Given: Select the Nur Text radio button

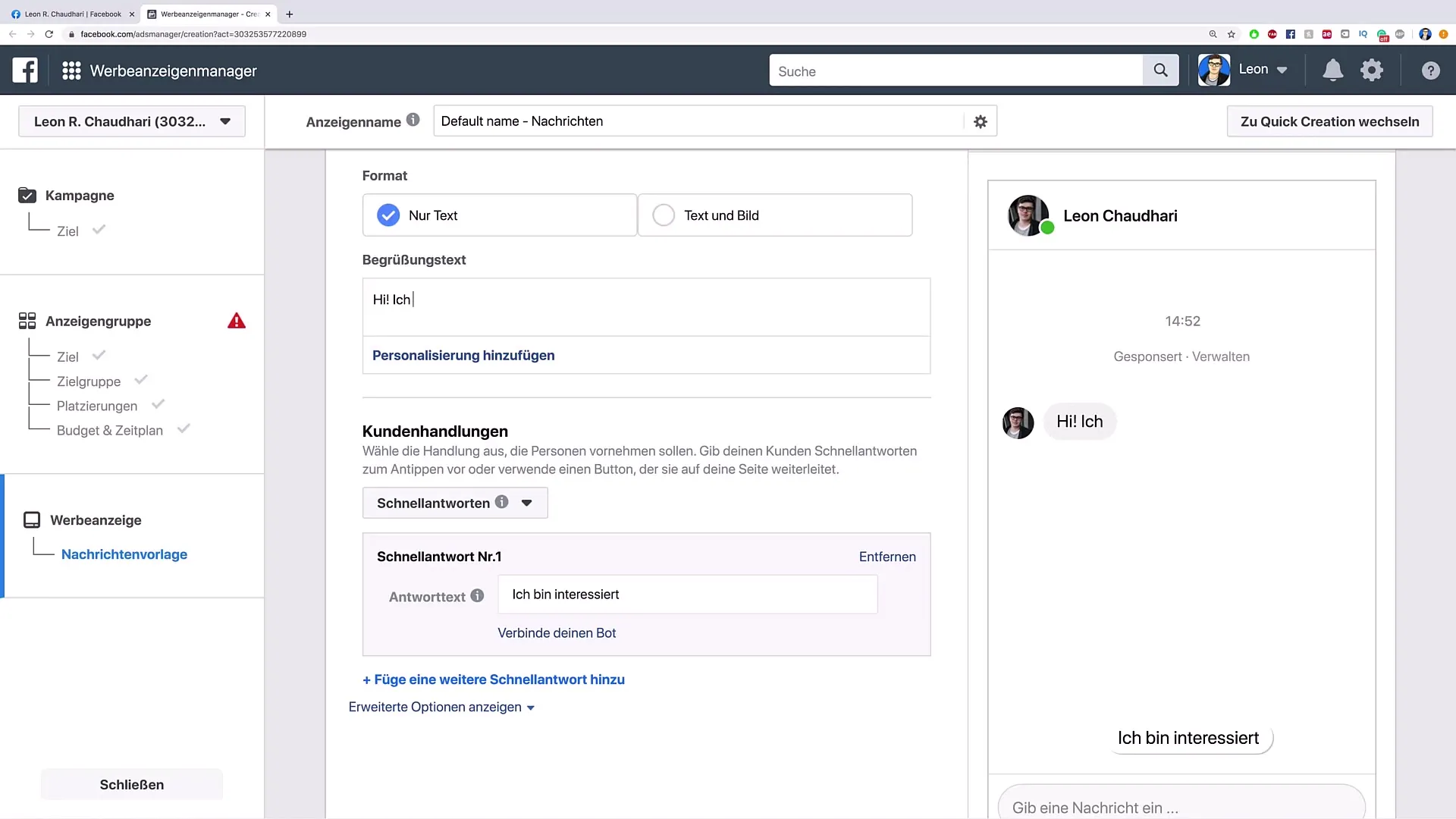Looking at the screenshot, I should click(388, 215).
